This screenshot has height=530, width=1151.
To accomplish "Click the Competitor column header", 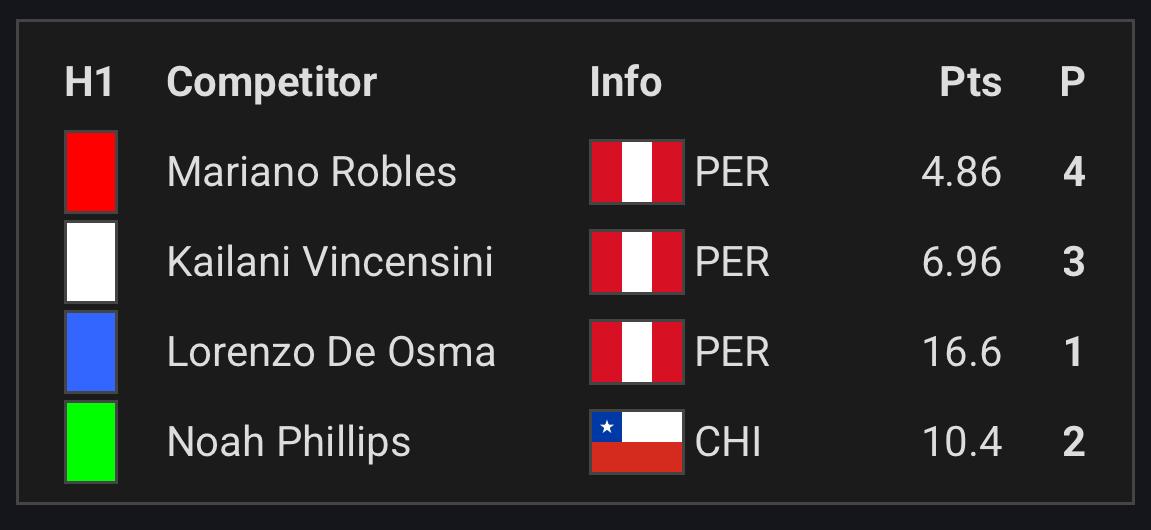I will [x=272, y=82].
